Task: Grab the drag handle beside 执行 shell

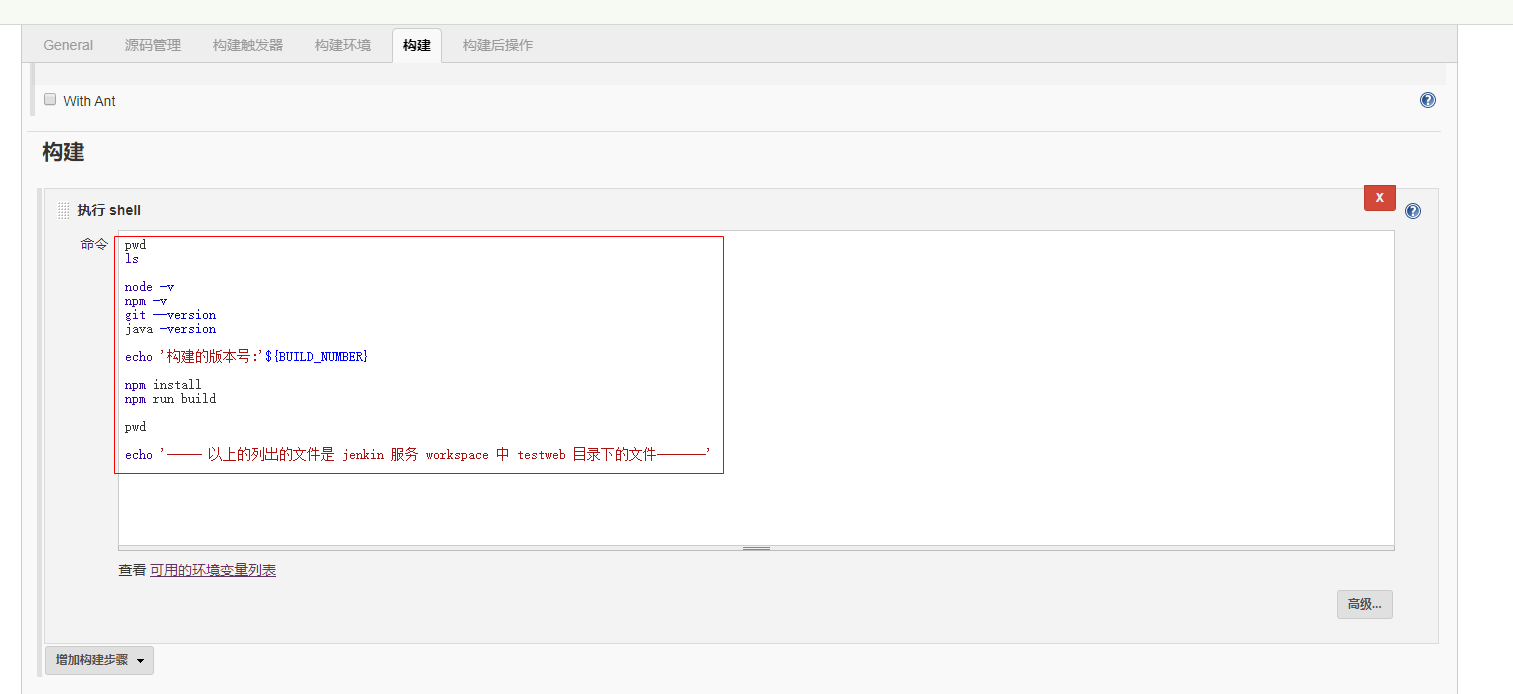Action: 63,210
